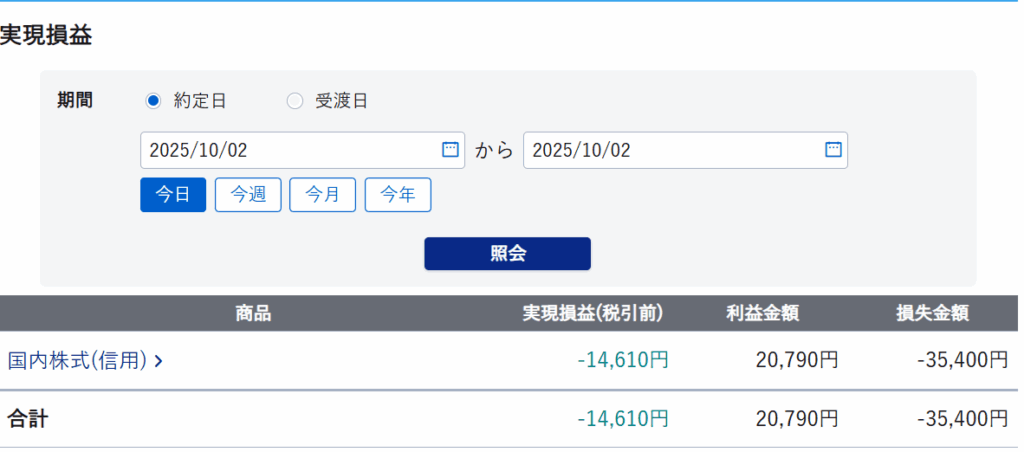Click the 合計 realized loss -14,610円 value
Viewport: 1024px width, 452px height.
click(x=623, y=419)
